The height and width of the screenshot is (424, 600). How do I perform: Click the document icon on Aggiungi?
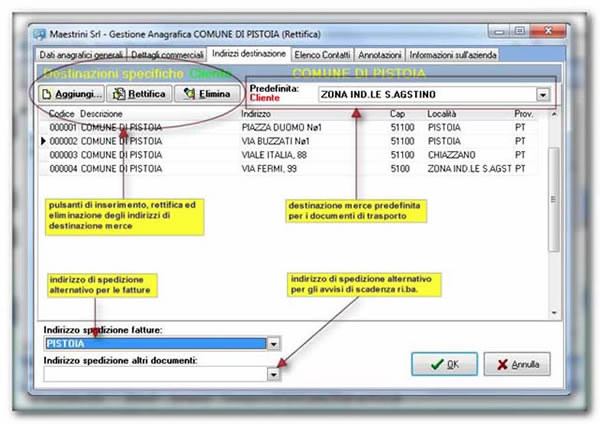47,94
